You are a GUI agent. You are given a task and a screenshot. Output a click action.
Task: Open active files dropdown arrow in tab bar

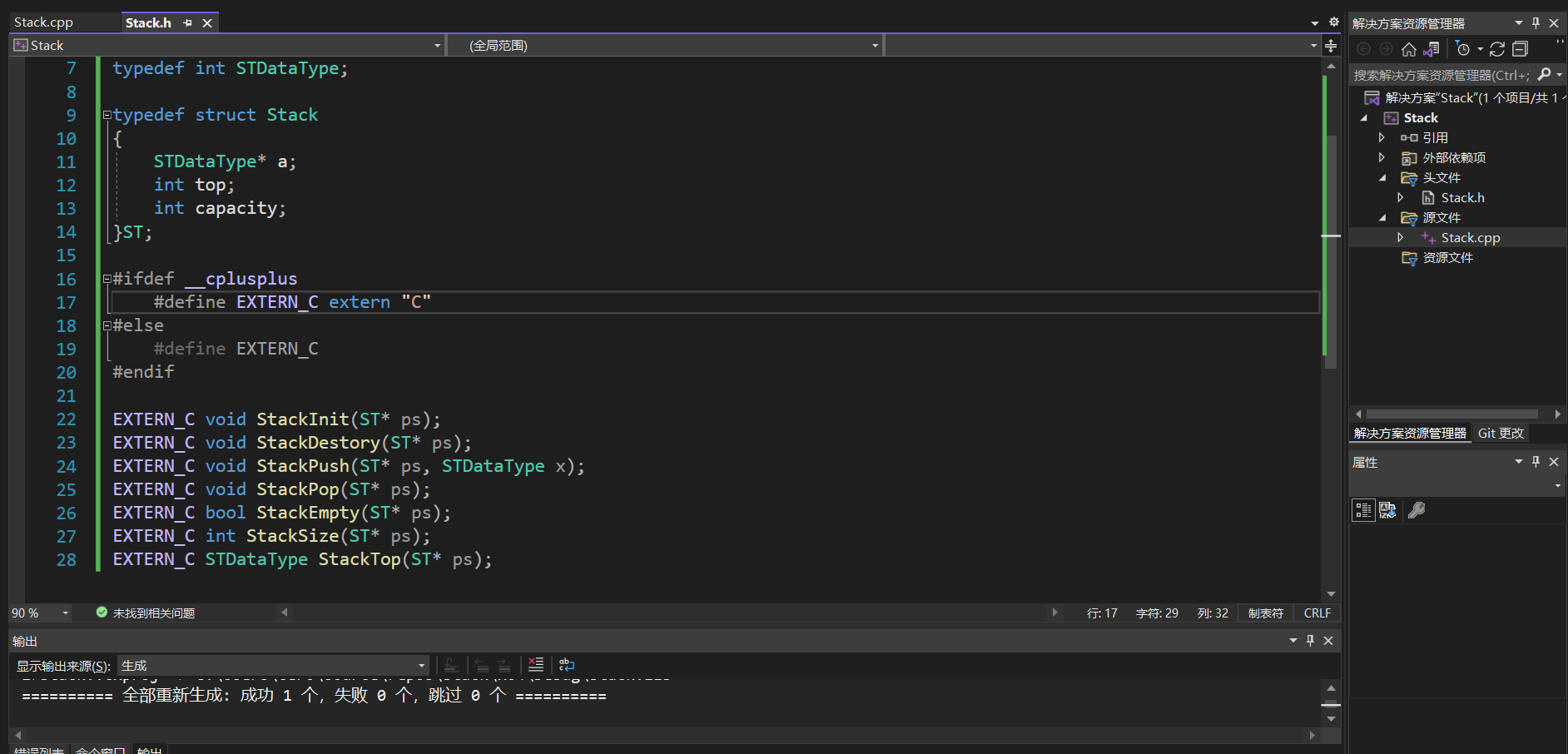point(1315,23)
